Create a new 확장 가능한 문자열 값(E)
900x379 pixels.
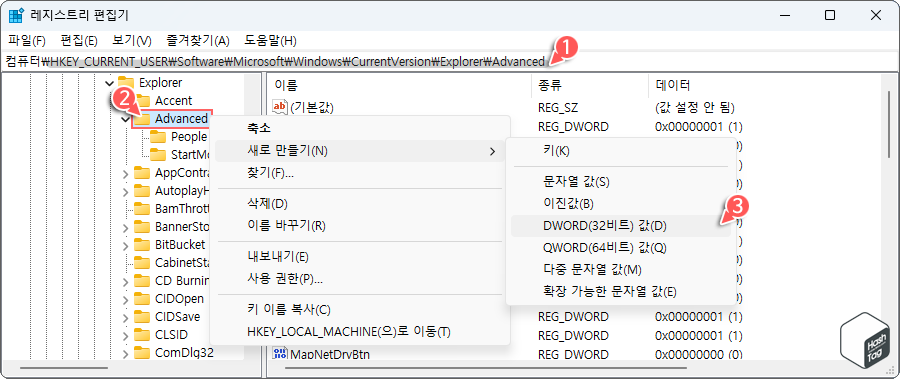(620, 292)
